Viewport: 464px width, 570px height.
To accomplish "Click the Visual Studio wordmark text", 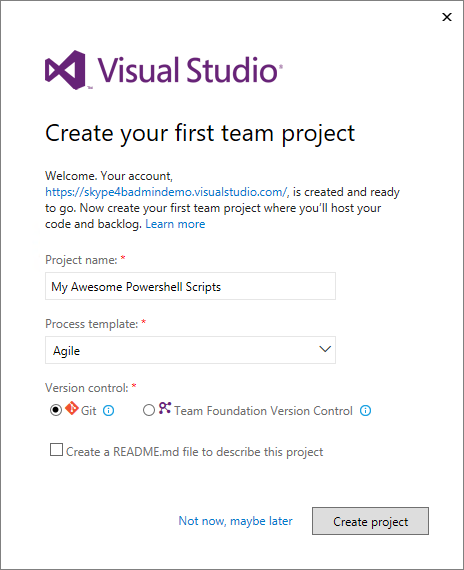I will (189, 70).
